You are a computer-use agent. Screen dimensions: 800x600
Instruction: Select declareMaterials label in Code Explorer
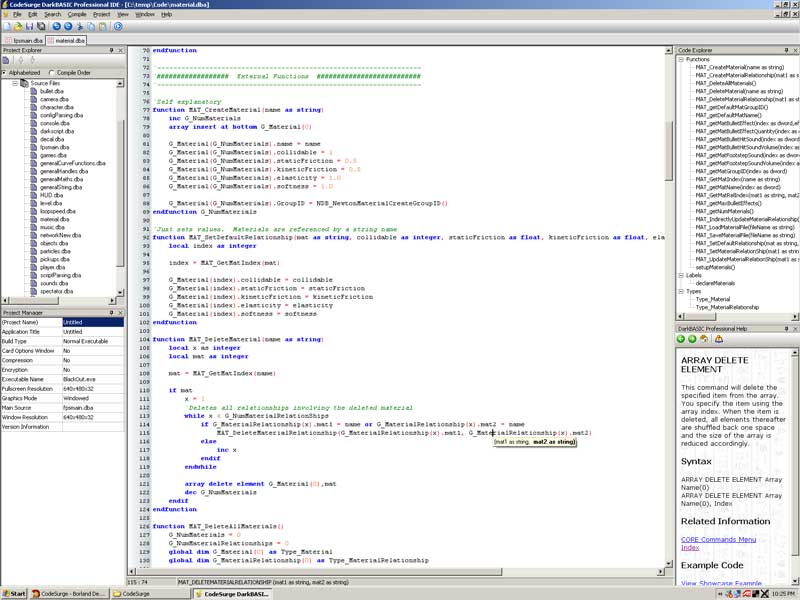coord(715,283)
